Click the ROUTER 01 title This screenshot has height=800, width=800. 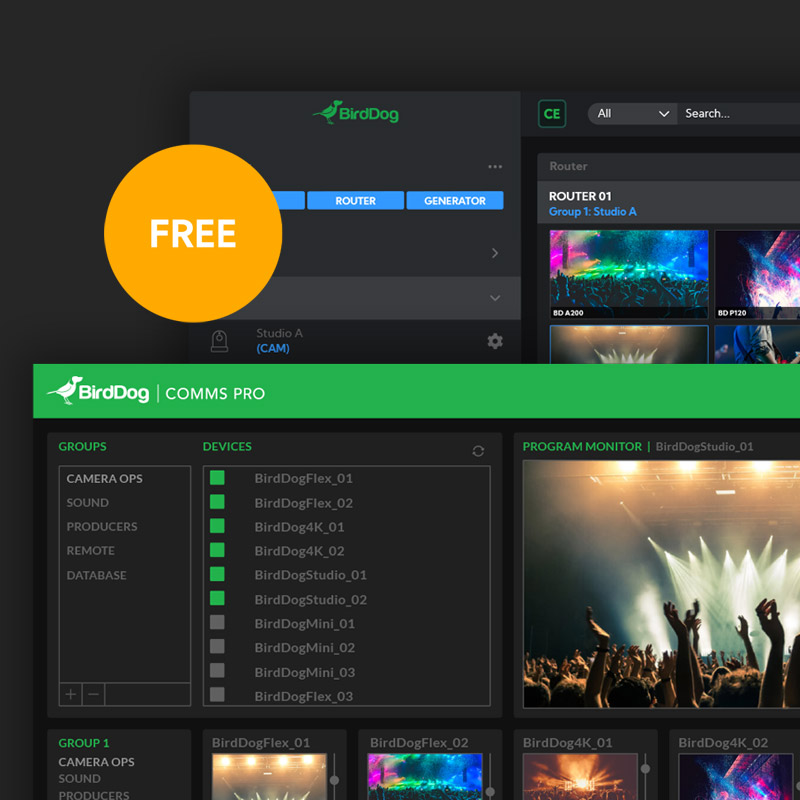(x=580, y=196)
